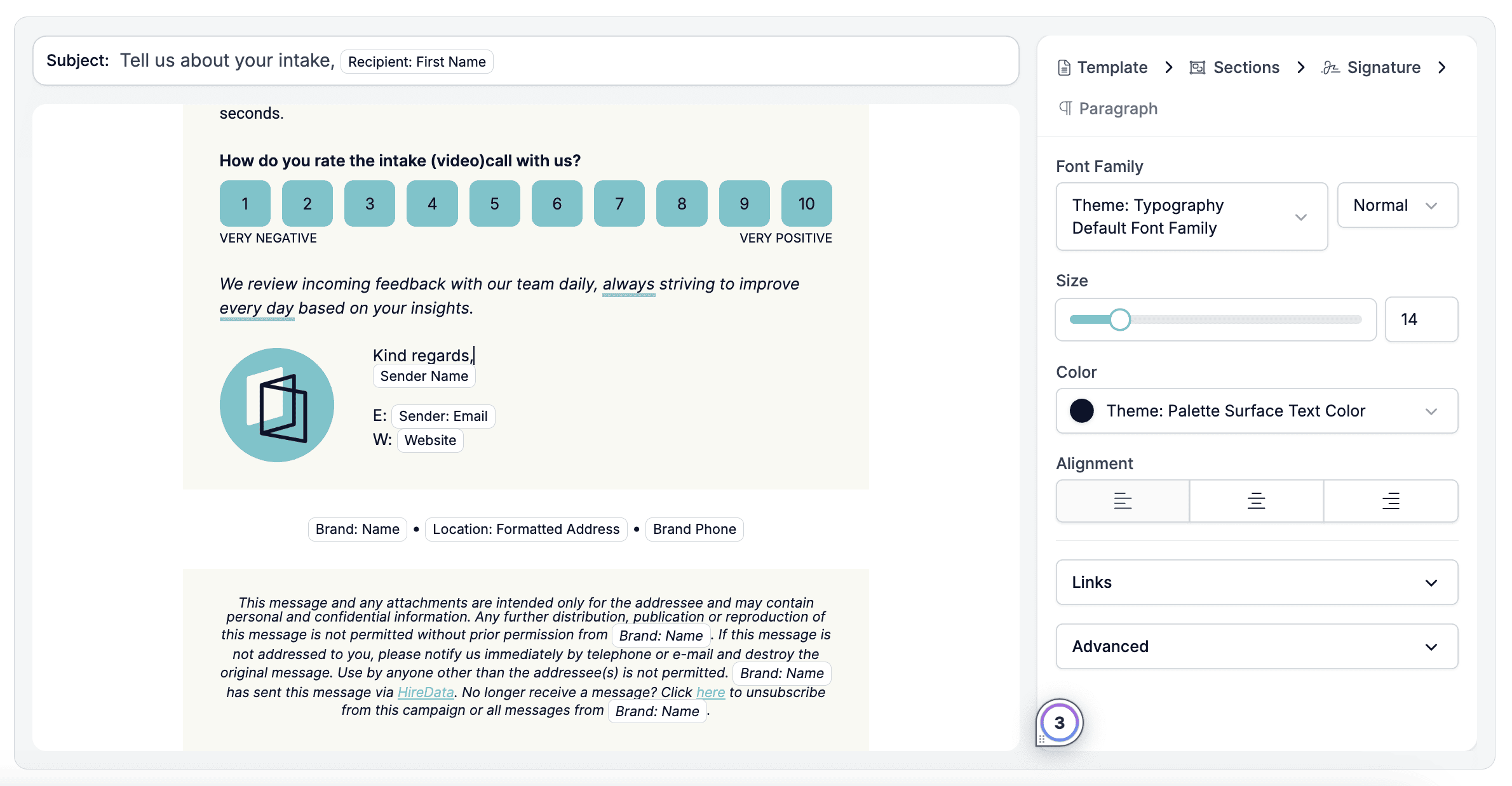
Task: Choose rating 6 button
Action: click(x=557, y=204)
